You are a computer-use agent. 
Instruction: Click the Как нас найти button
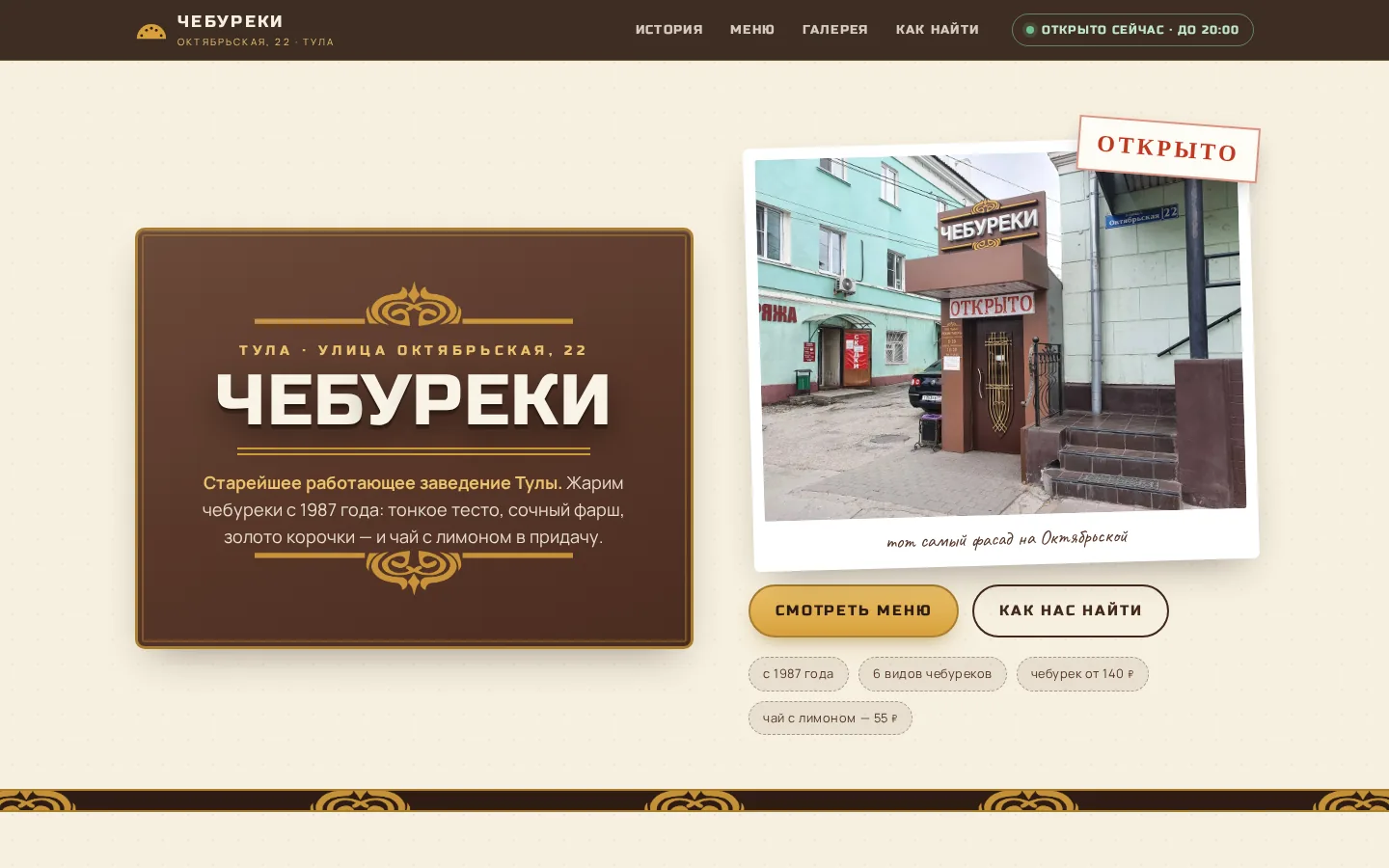[x=1071, y=610]
